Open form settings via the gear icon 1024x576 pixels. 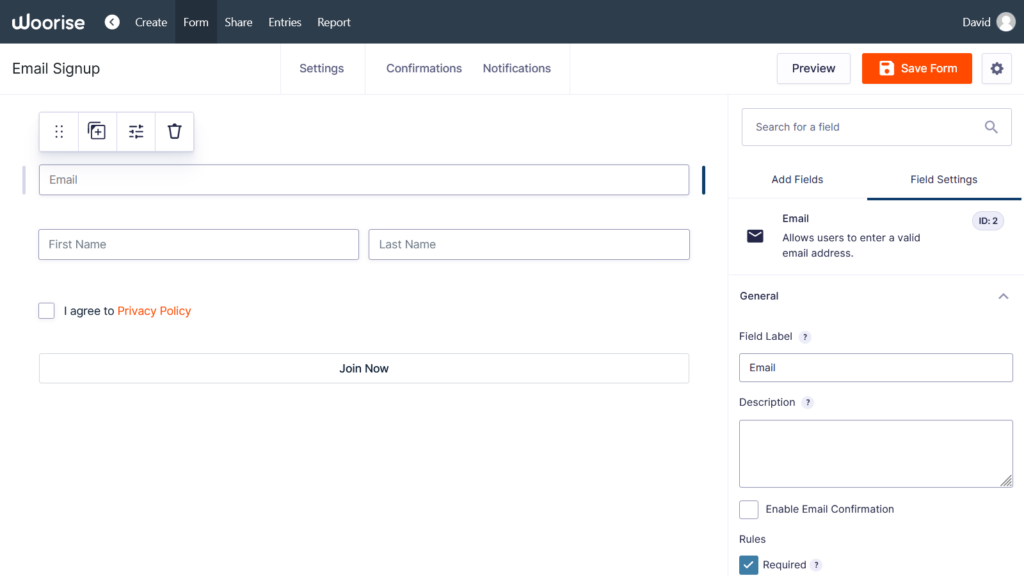pos(996,68)
